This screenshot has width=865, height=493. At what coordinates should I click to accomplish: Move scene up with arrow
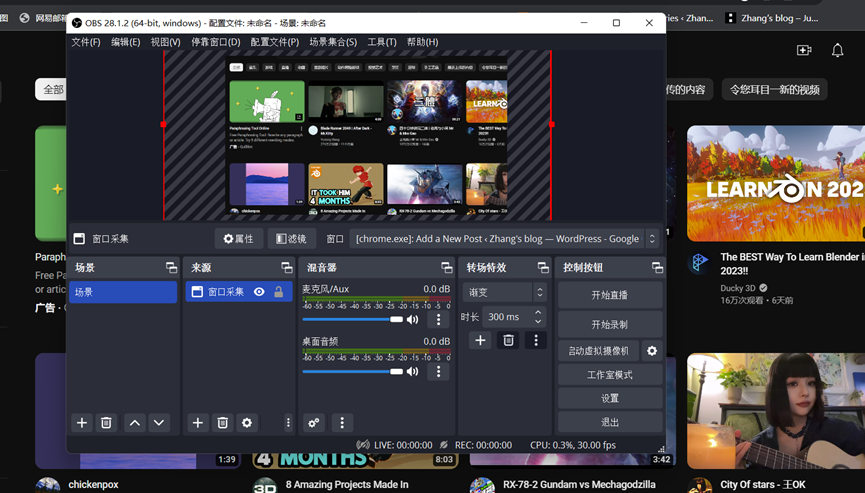[x=135, y=423]
